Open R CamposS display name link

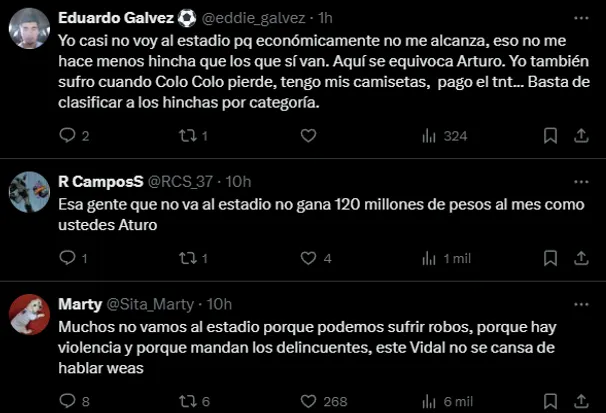pos(100,181)
